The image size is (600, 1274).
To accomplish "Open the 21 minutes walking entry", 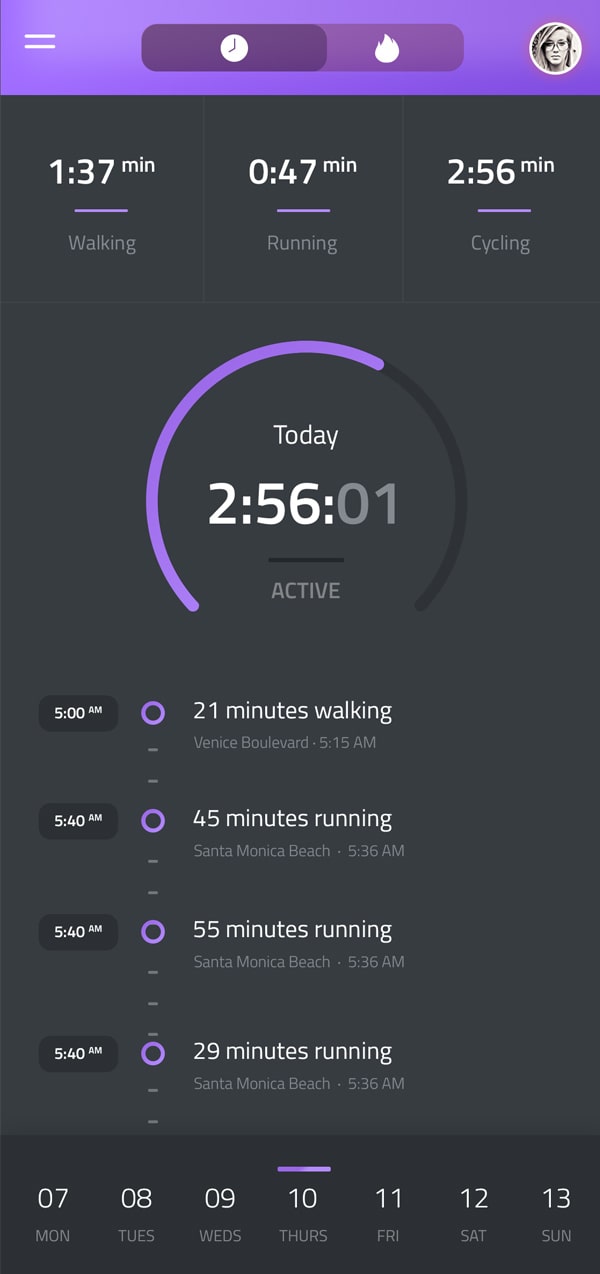I will coord(292,712).
